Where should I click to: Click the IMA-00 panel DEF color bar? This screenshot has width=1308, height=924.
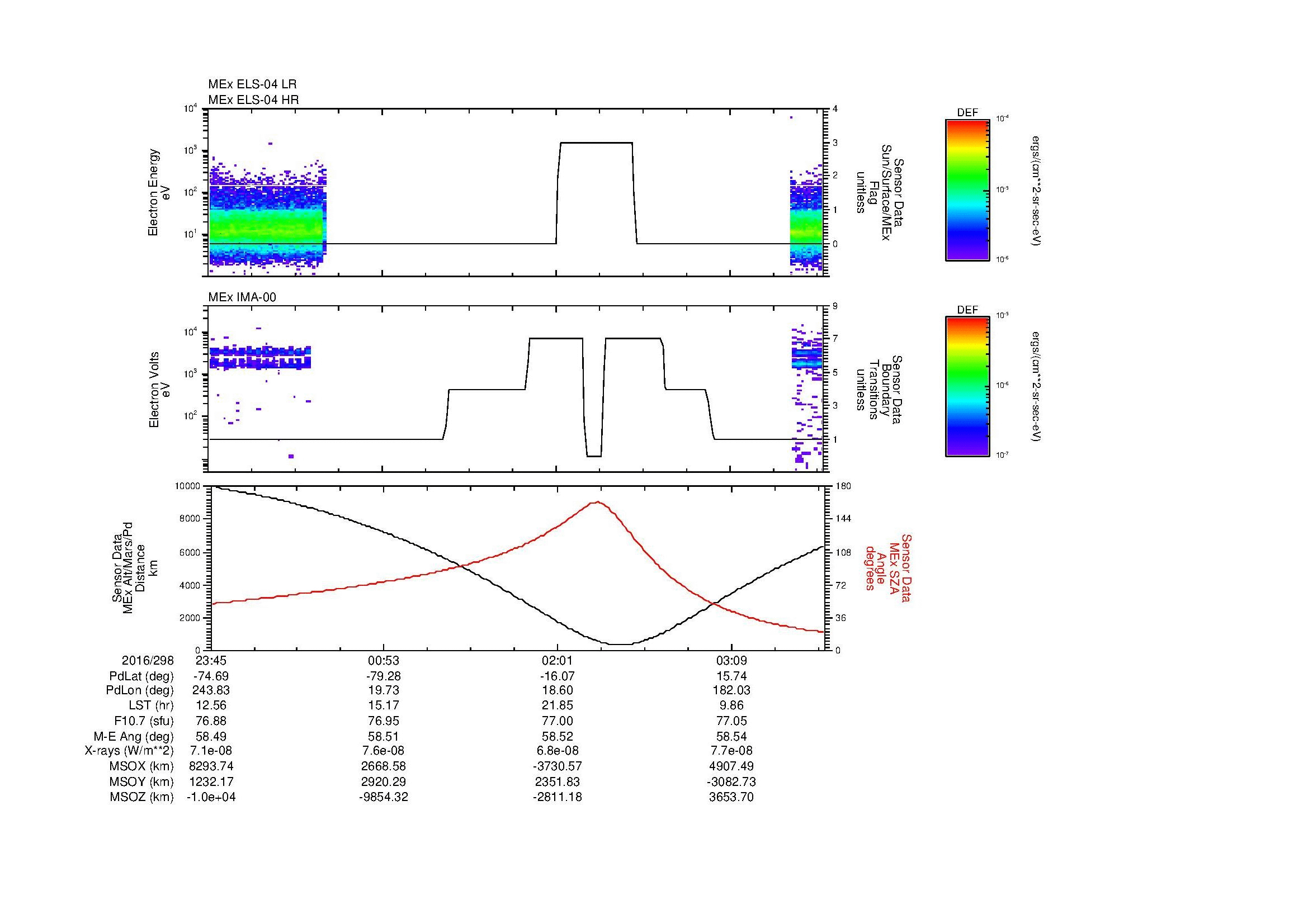pyautogui.click(x=967, y=387)
